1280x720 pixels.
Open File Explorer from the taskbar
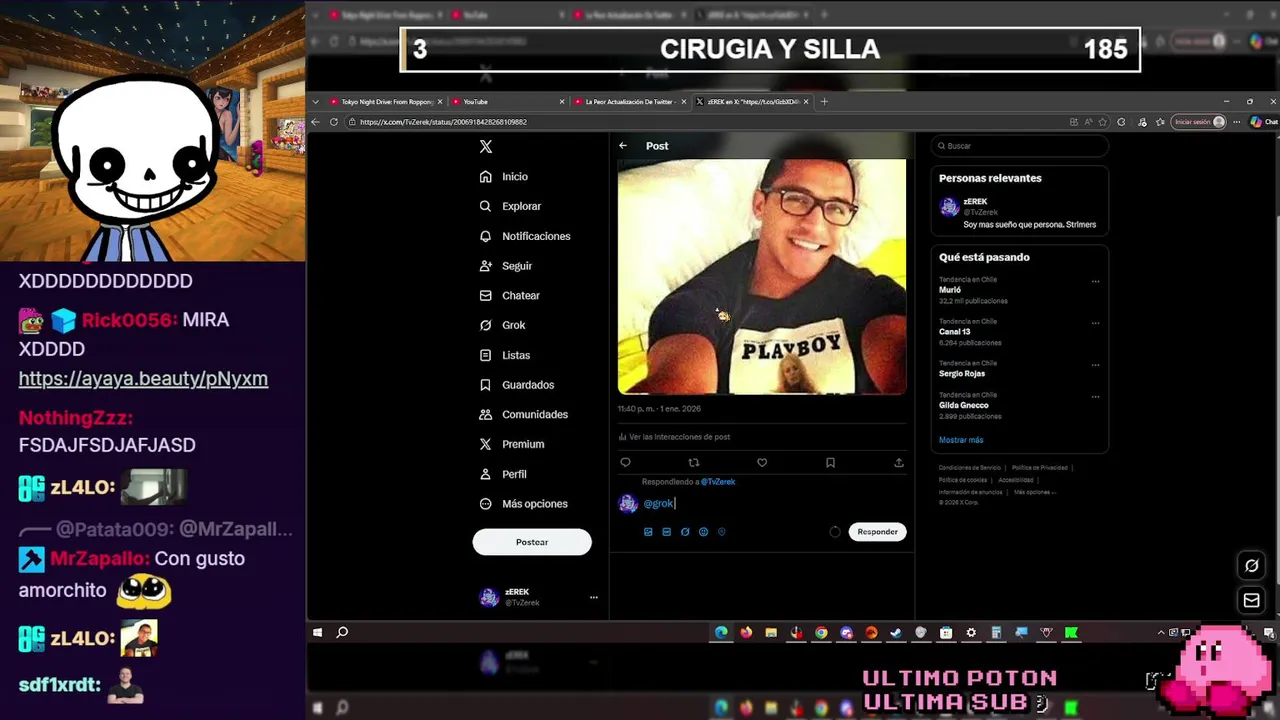[x=771, y=632]
